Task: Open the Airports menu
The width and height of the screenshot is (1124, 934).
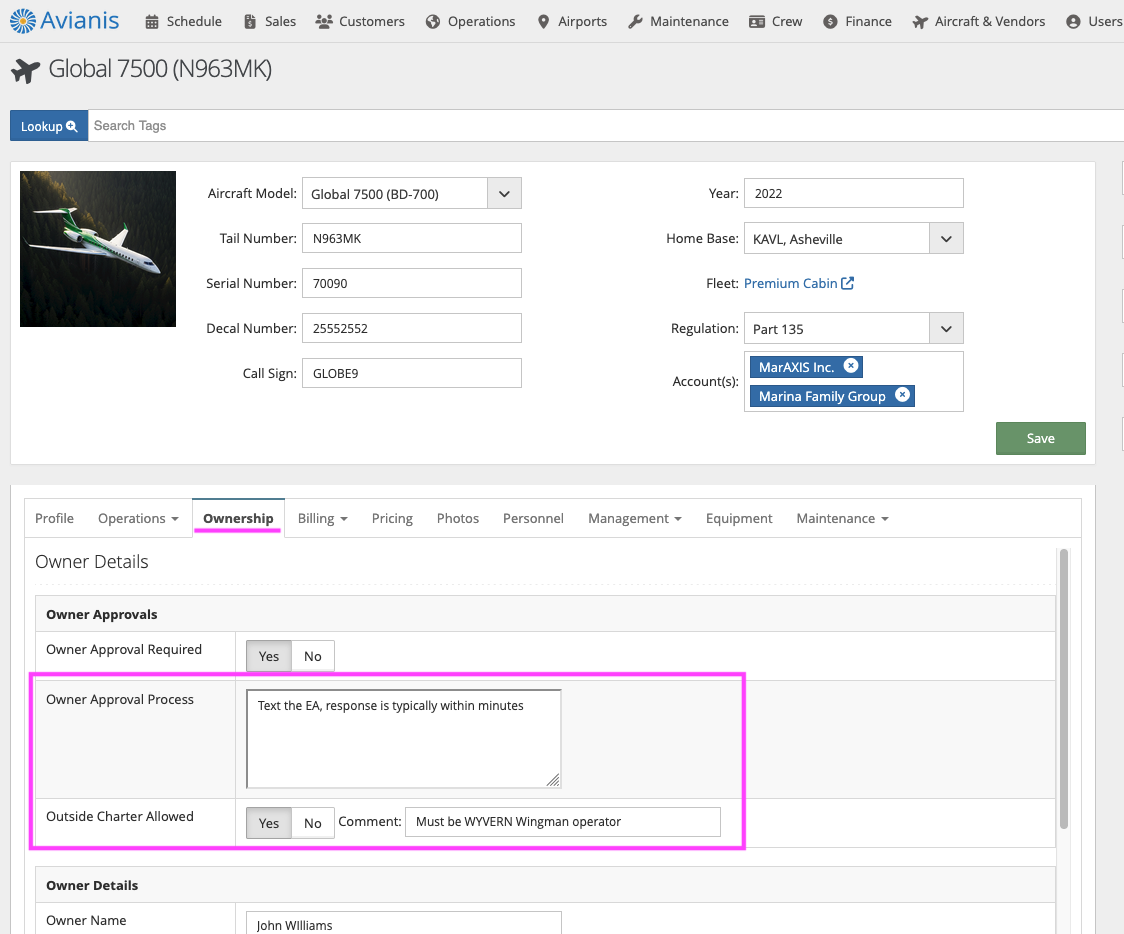Action: tap(572, 22)
